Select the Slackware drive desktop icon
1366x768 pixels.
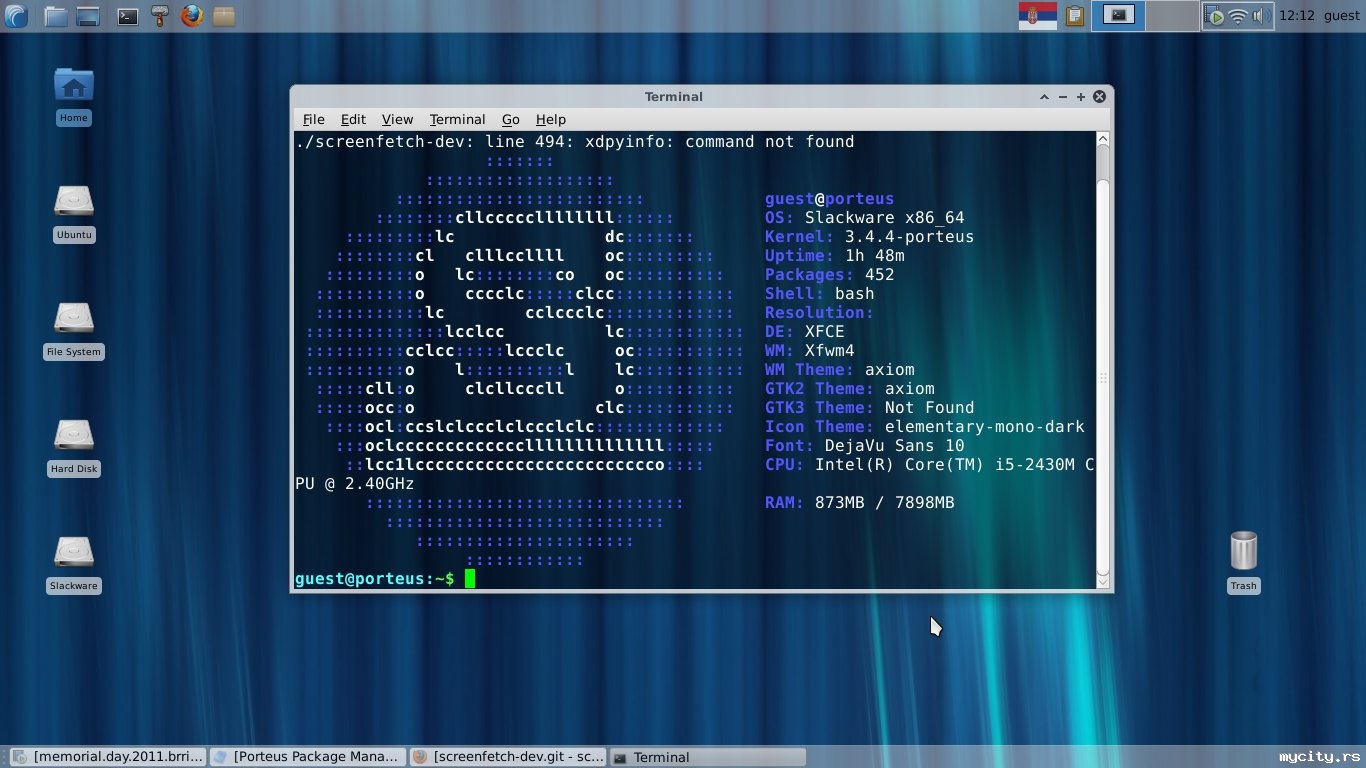[74, 565]
